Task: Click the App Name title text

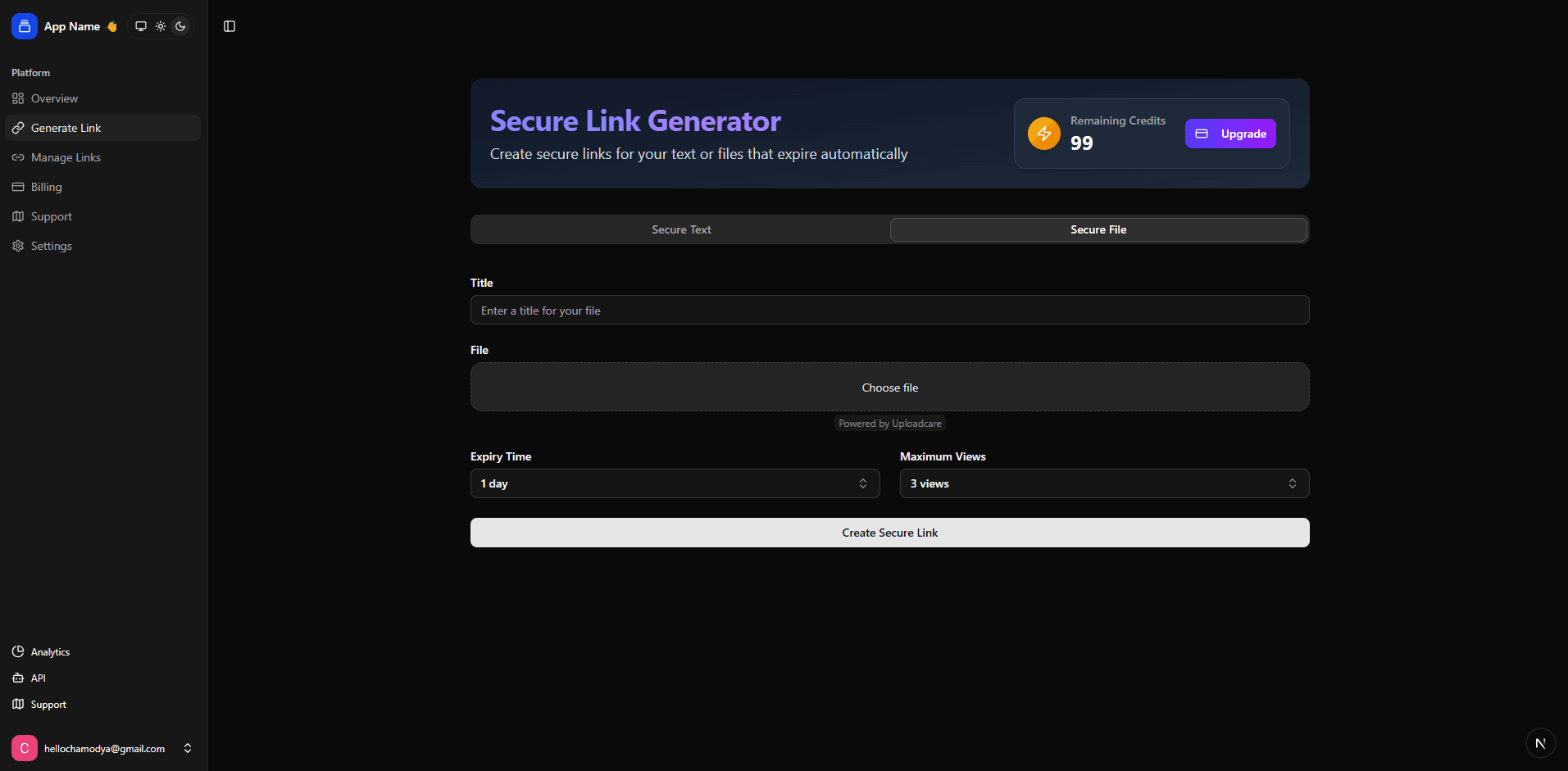Action: click(72, 26)
